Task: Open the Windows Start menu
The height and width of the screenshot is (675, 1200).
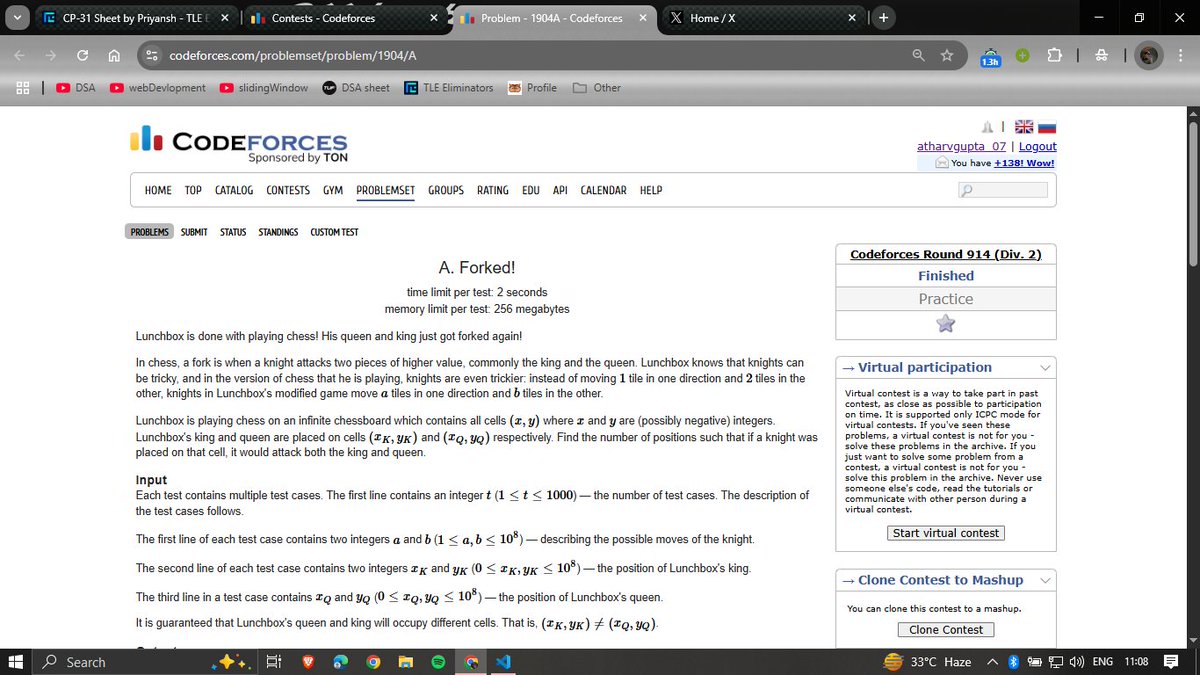Action: 17,662
